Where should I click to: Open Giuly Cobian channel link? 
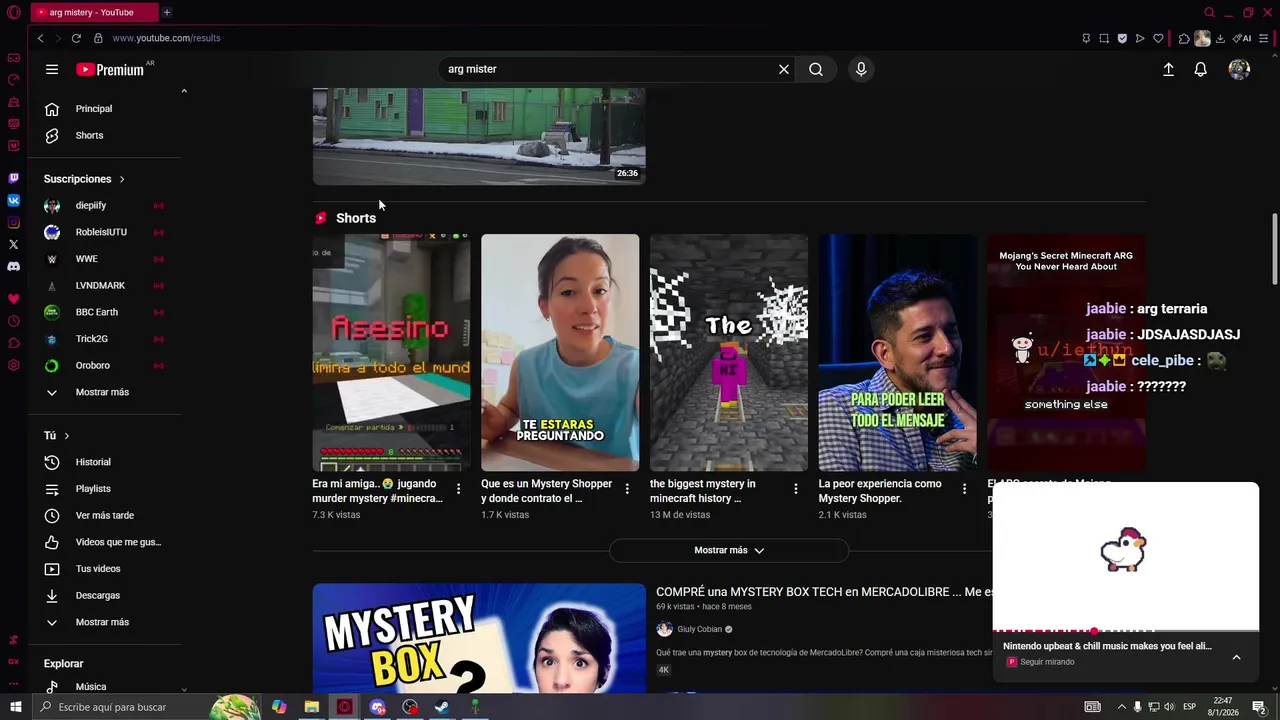coord(699,629)
